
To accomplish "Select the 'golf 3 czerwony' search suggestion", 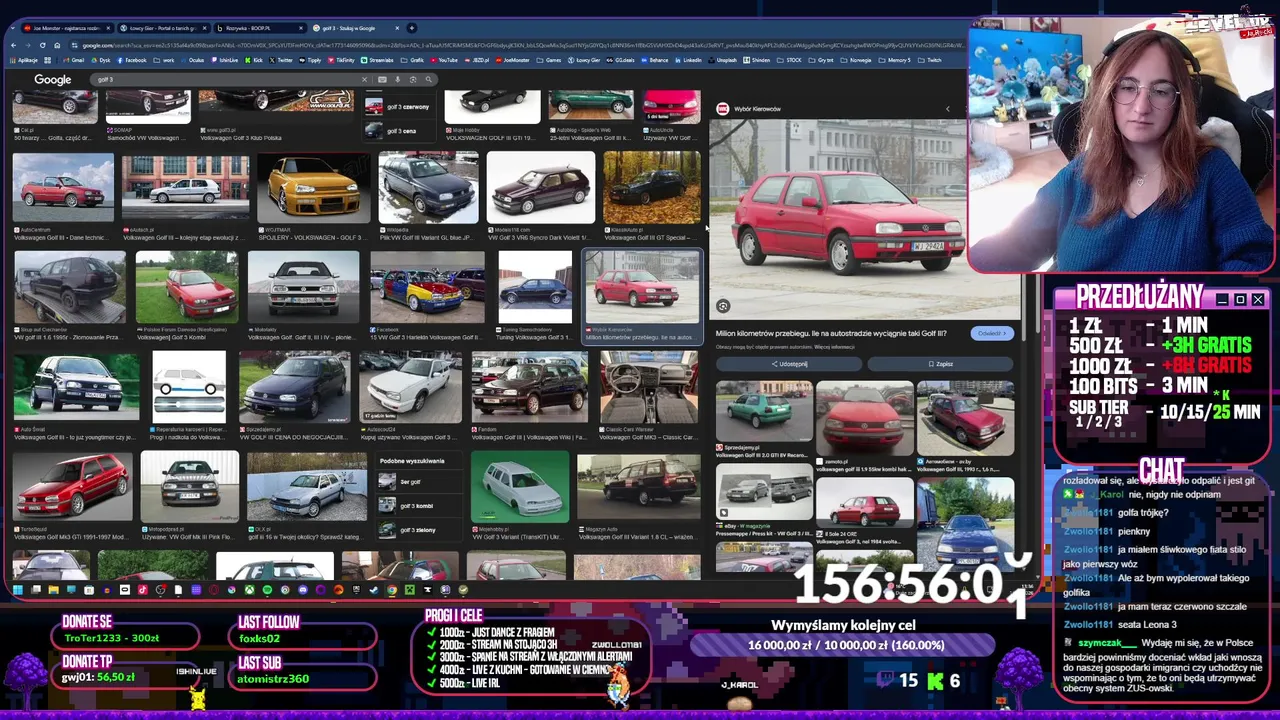I will 400,107.
